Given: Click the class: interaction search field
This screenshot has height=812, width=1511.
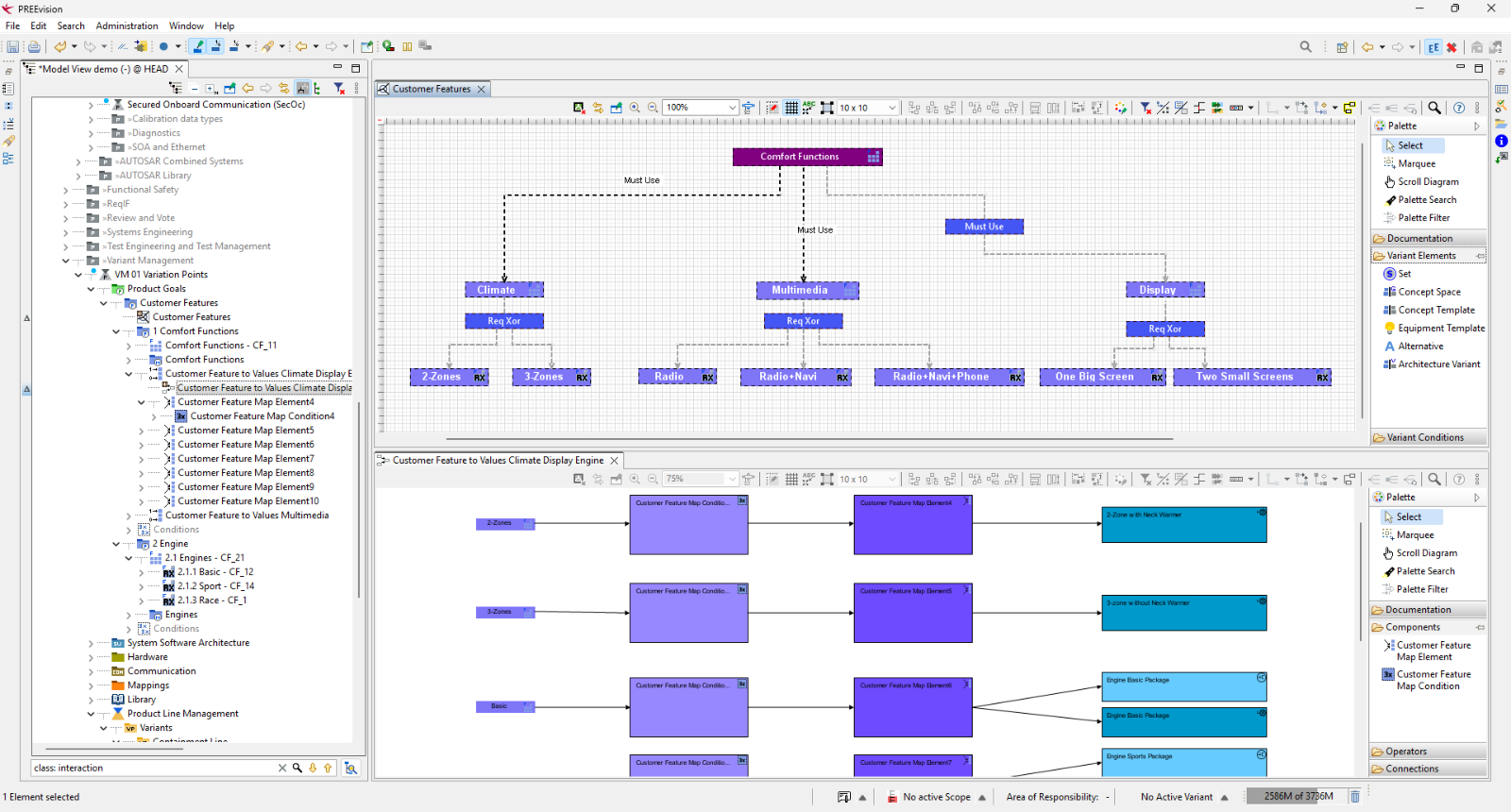Looking at the screenshot, I should [154, 768].
